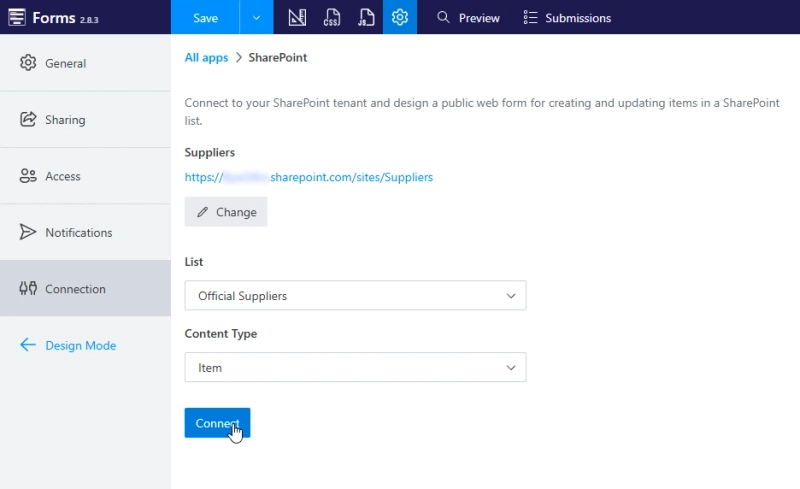The image size is (800, 489).
Task: Click the Preview magnifier icon
Action: tap(443, 17)
